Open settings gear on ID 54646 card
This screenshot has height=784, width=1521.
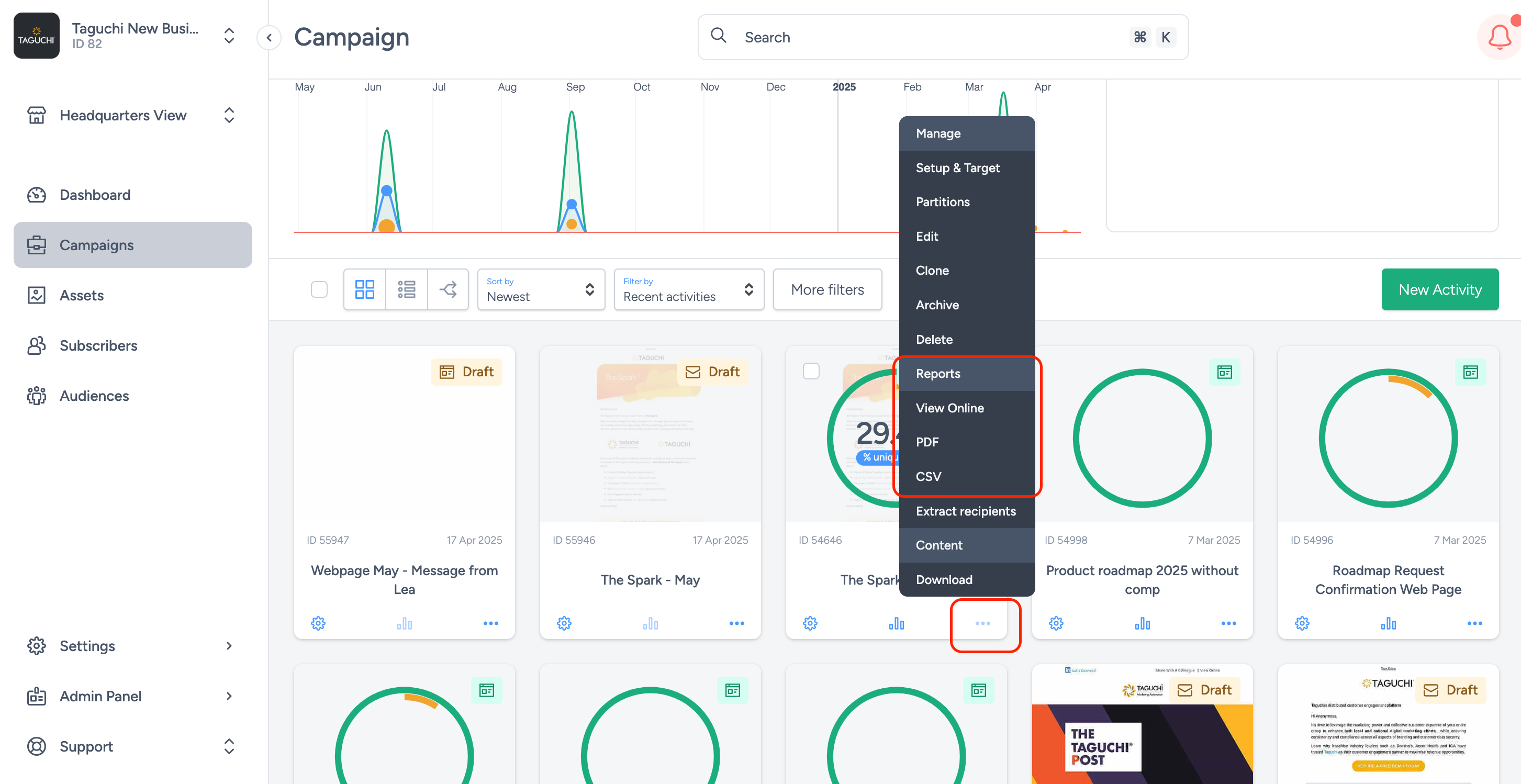(x=810, y=623)
